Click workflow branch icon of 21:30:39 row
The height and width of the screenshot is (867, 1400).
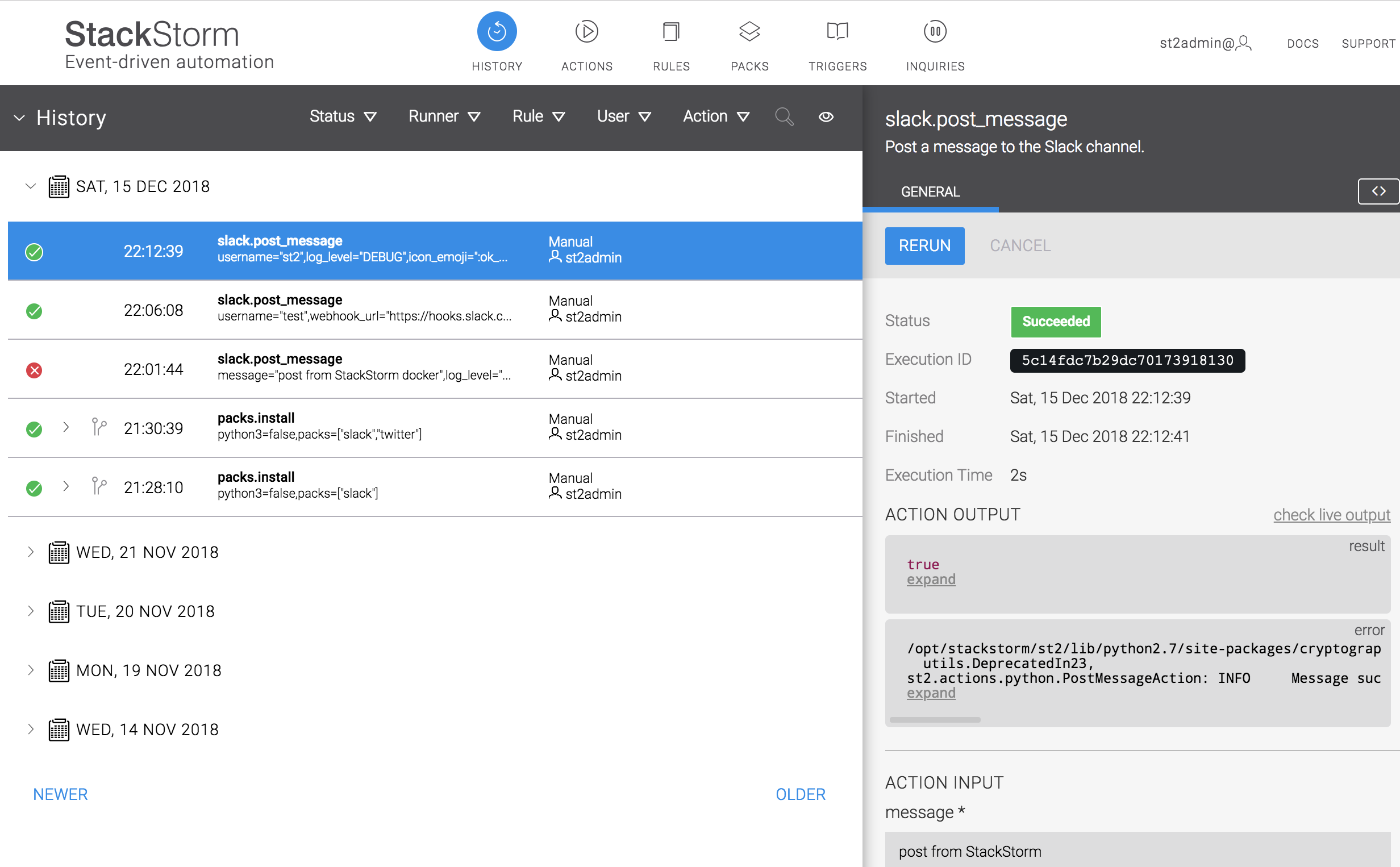pos(99,427)
